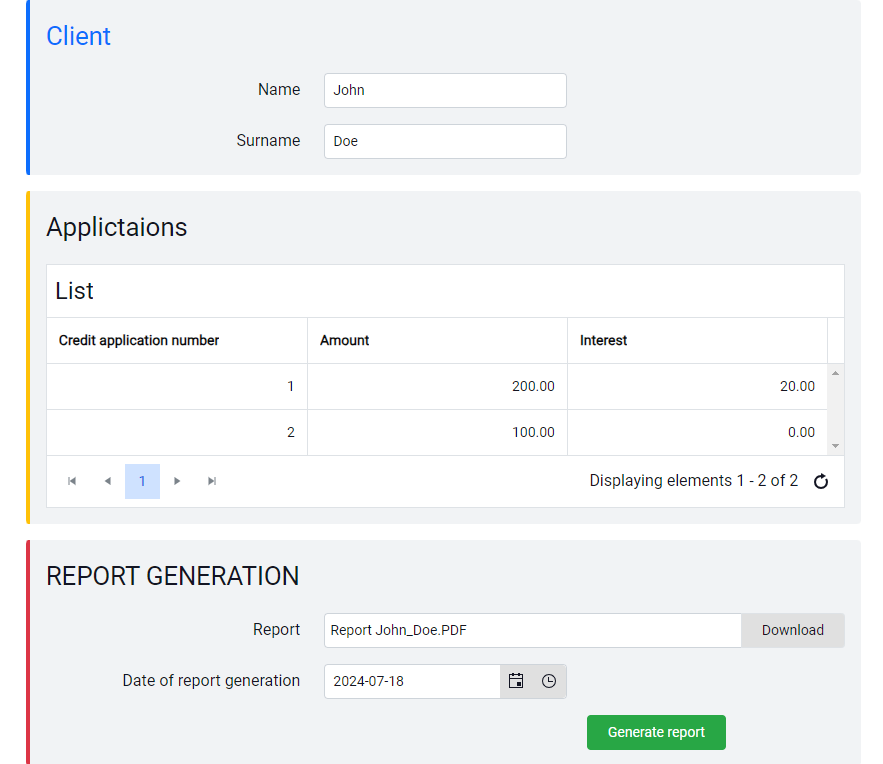Go to the next page of the list

point(177,481)
